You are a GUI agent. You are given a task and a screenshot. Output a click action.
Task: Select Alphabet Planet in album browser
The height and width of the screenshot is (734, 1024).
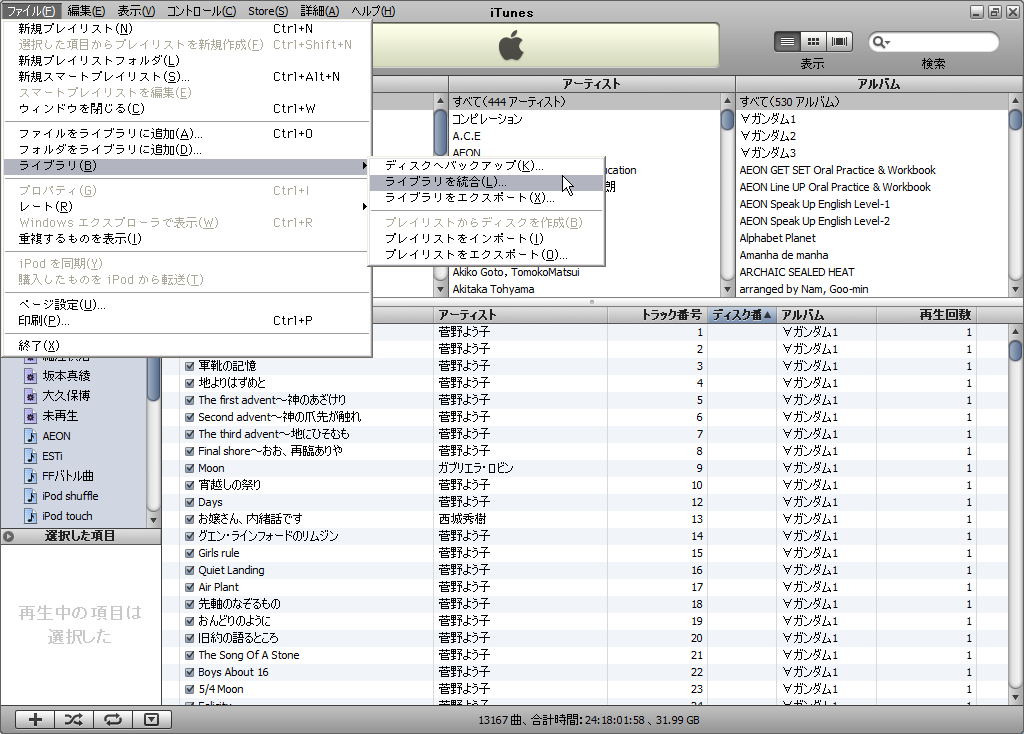point(872,238)
